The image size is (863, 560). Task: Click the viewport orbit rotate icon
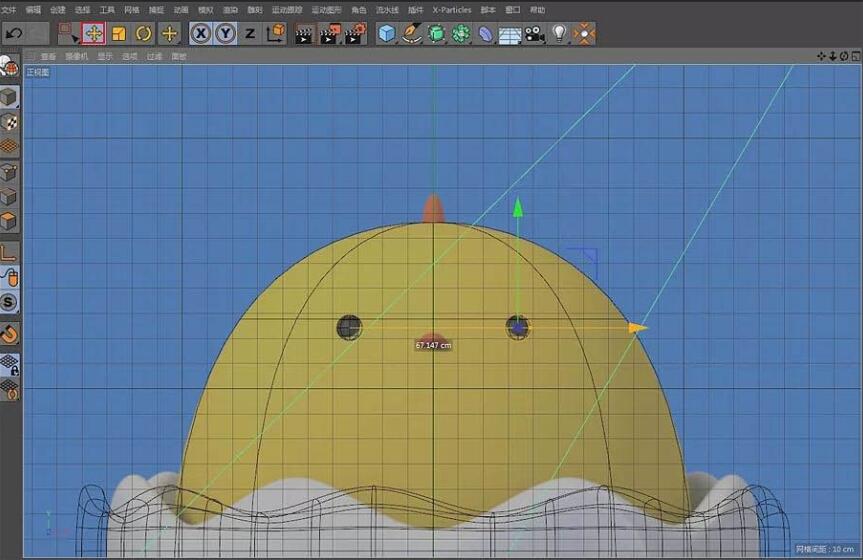[x=844, y=56]
